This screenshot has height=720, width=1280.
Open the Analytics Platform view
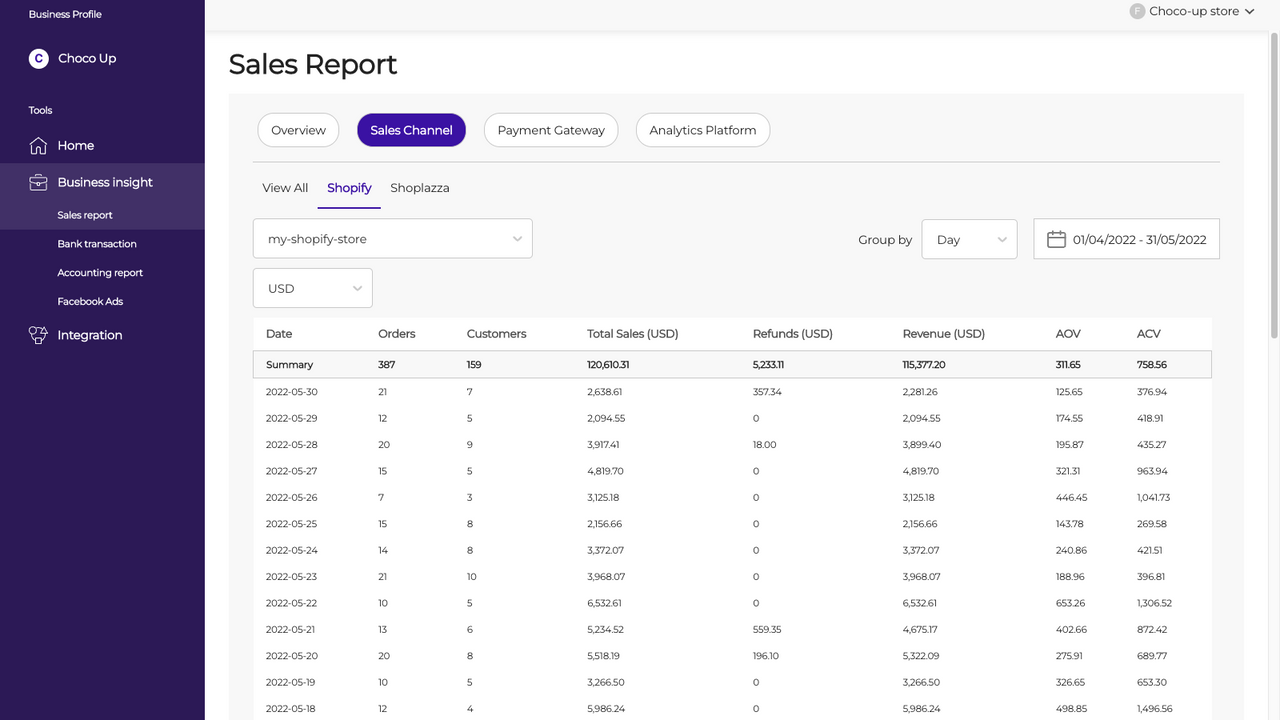tap(702, 130)
